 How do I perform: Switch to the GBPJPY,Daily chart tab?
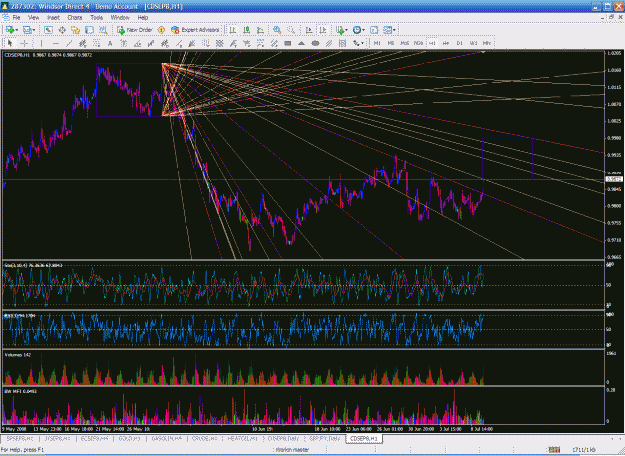(x=324, y=438)
